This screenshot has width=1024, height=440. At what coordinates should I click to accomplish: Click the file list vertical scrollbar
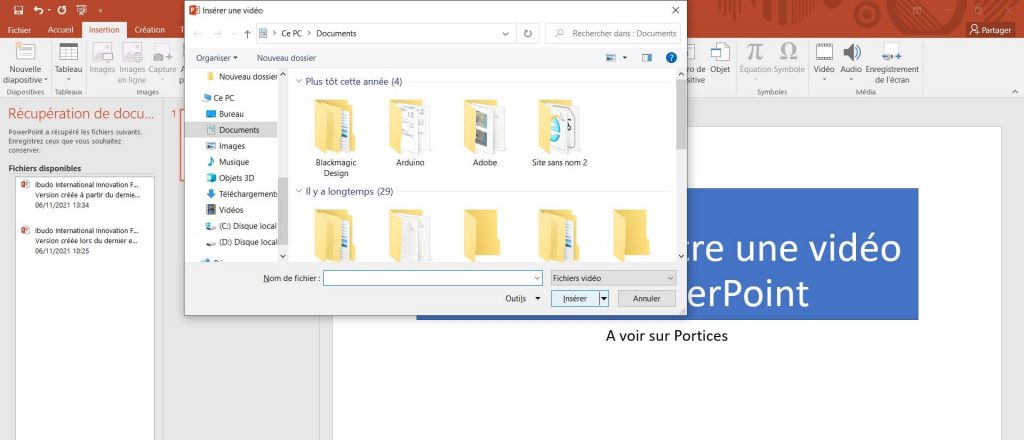681,115
